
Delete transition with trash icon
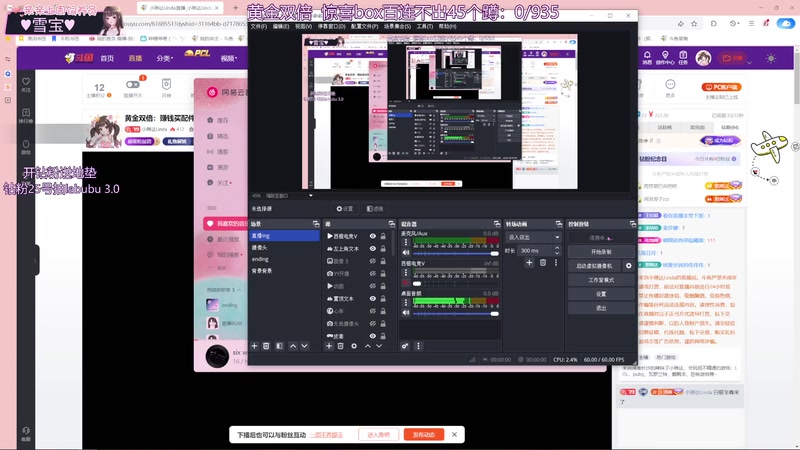[543, 263]
